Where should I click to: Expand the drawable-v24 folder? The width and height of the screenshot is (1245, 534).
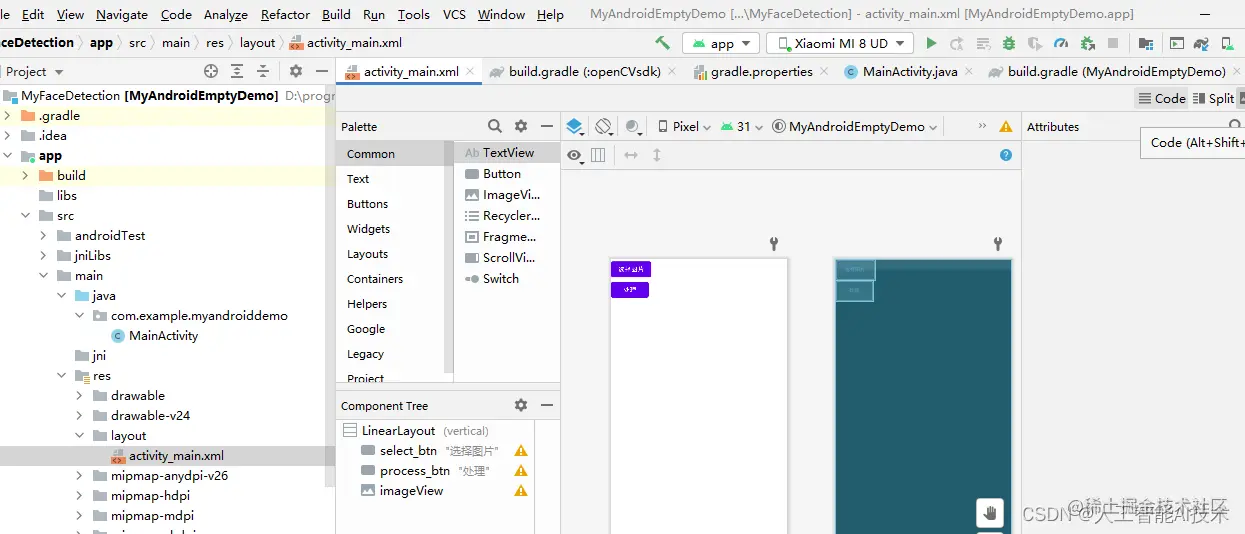point(79,415)
